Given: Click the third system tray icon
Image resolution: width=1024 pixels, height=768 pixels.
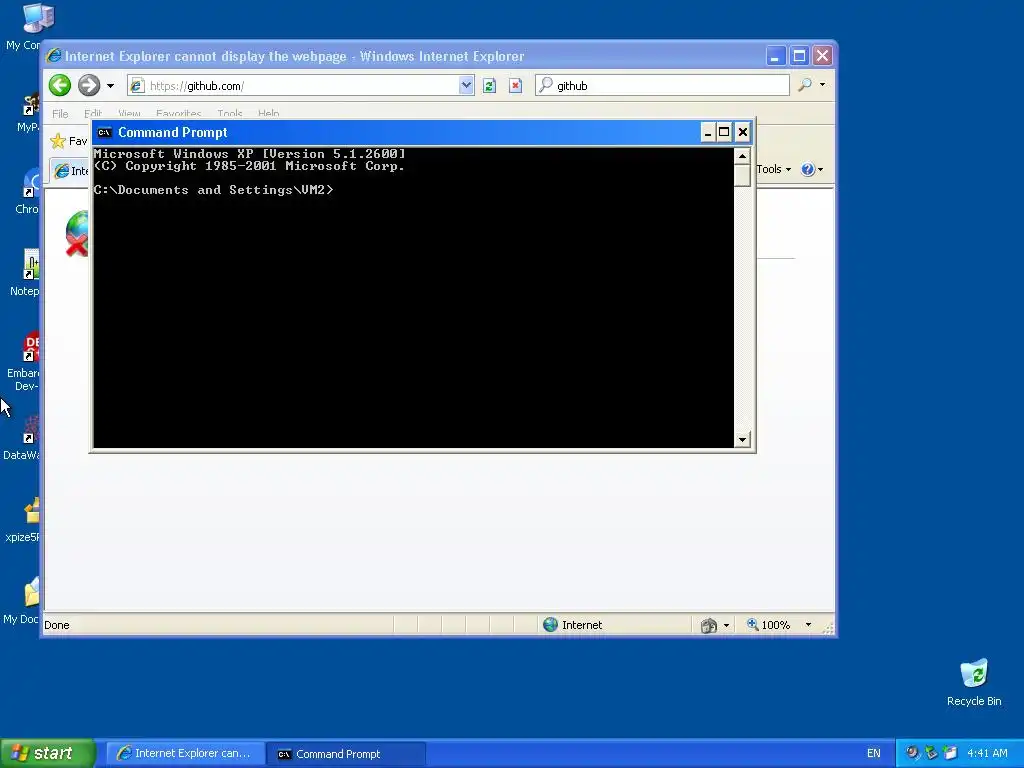Looking at the screenshot, I should [950, 753].
